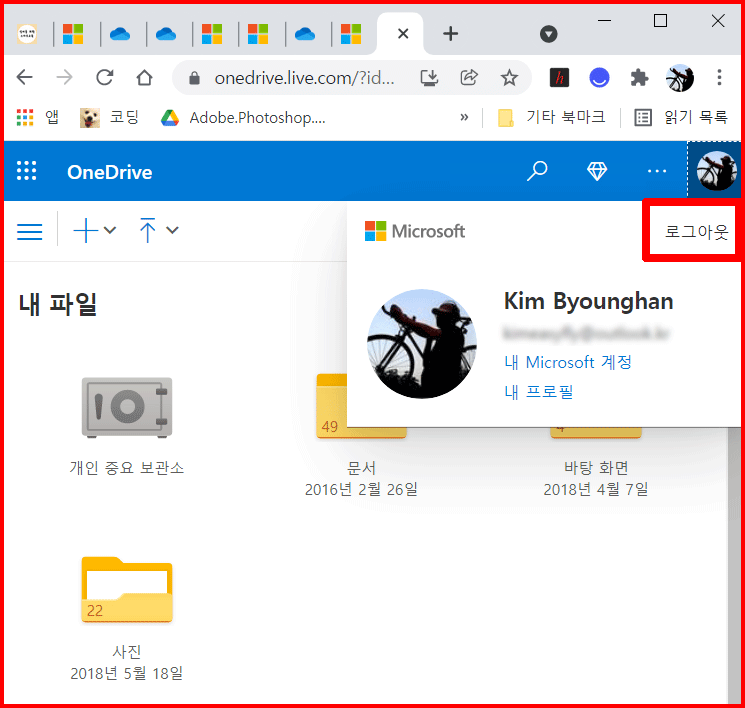Install app via address bar download icon

click(x=429, y=77)
